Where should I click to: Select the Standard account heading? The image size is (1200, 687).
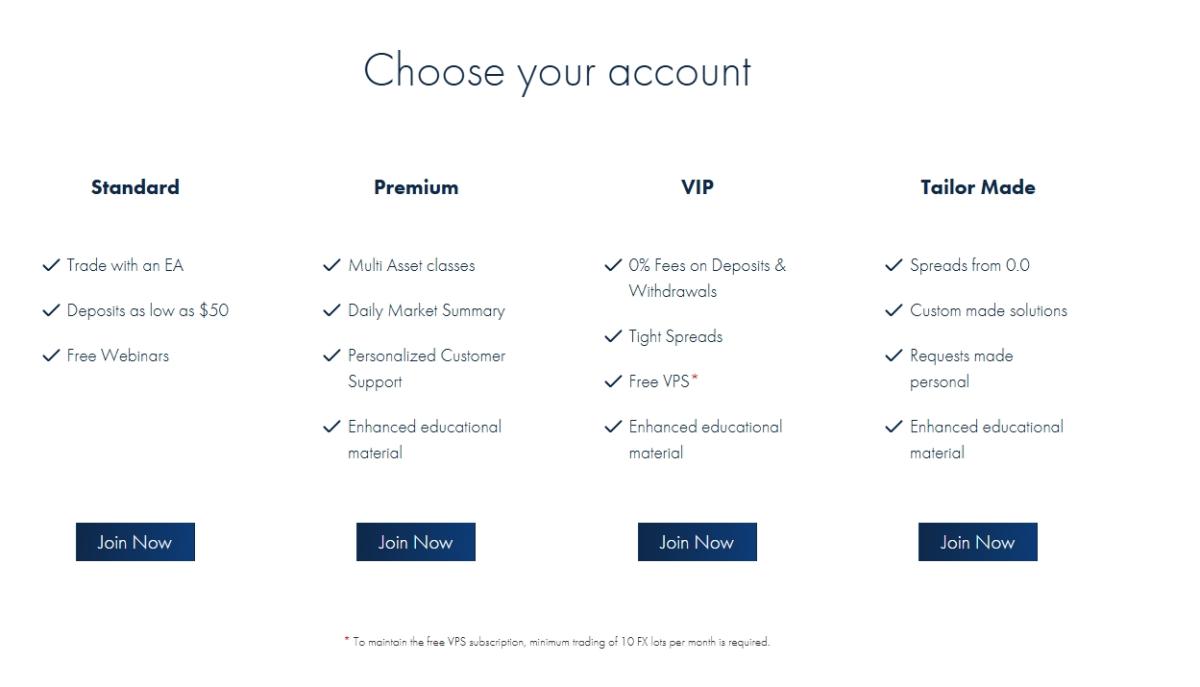pos(135,187)
